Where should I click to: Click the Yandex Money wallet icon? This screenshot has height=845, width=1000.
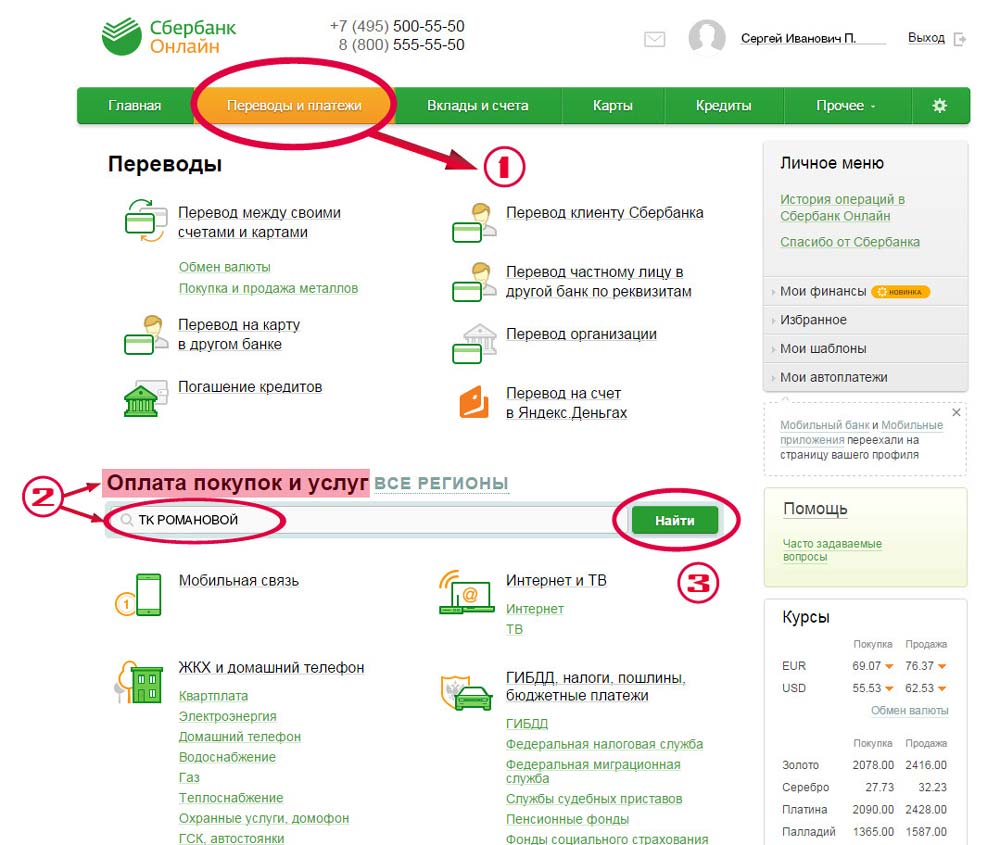474,402
